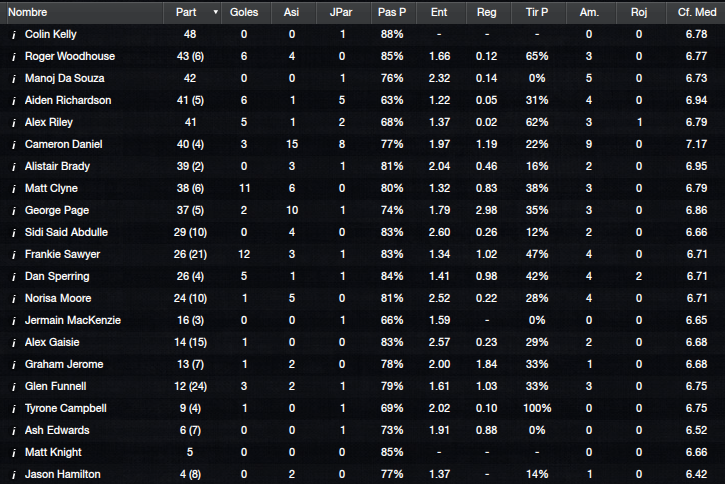The image size is (725, 484).
Task: Sort by Cf. Med column header
Action: click(x=696, y=12)
